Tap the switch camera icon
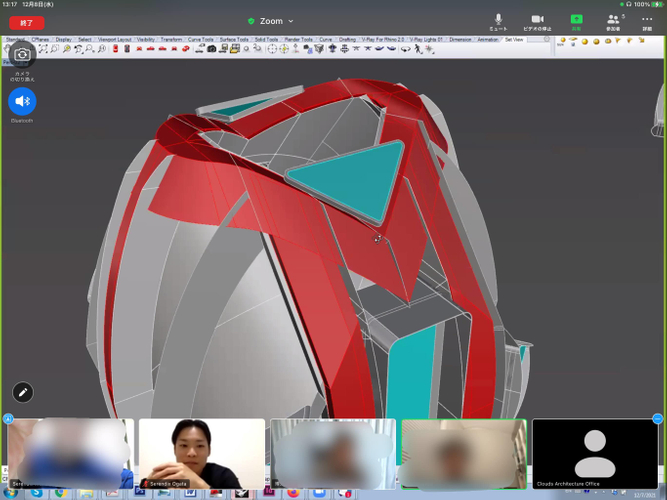 (22, 55)
